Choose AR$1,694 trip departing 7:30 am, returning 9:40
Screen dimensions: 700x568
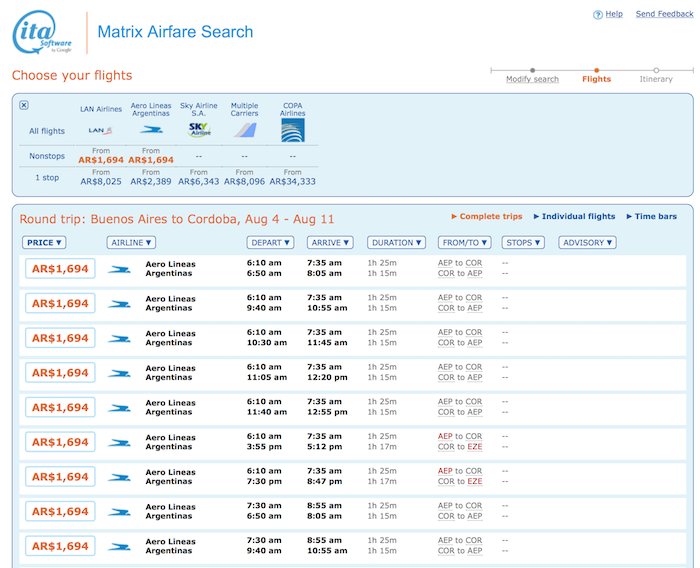[60, 546]
